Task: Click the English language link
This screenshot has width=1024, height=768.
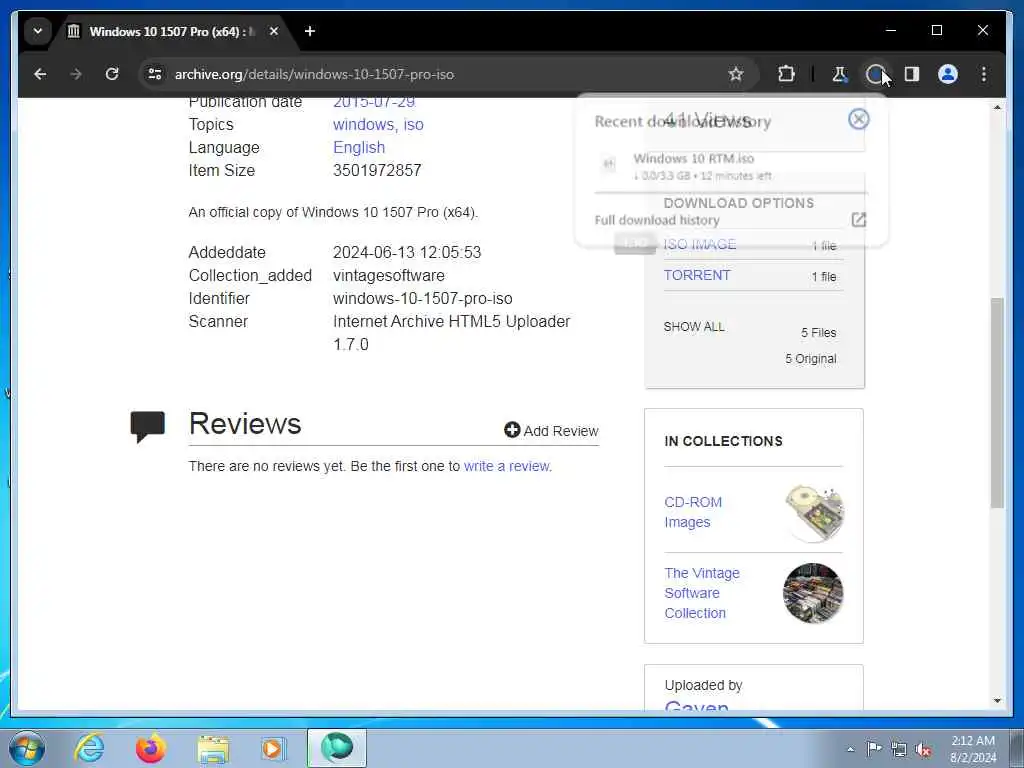Action: [x=359, y=148]
